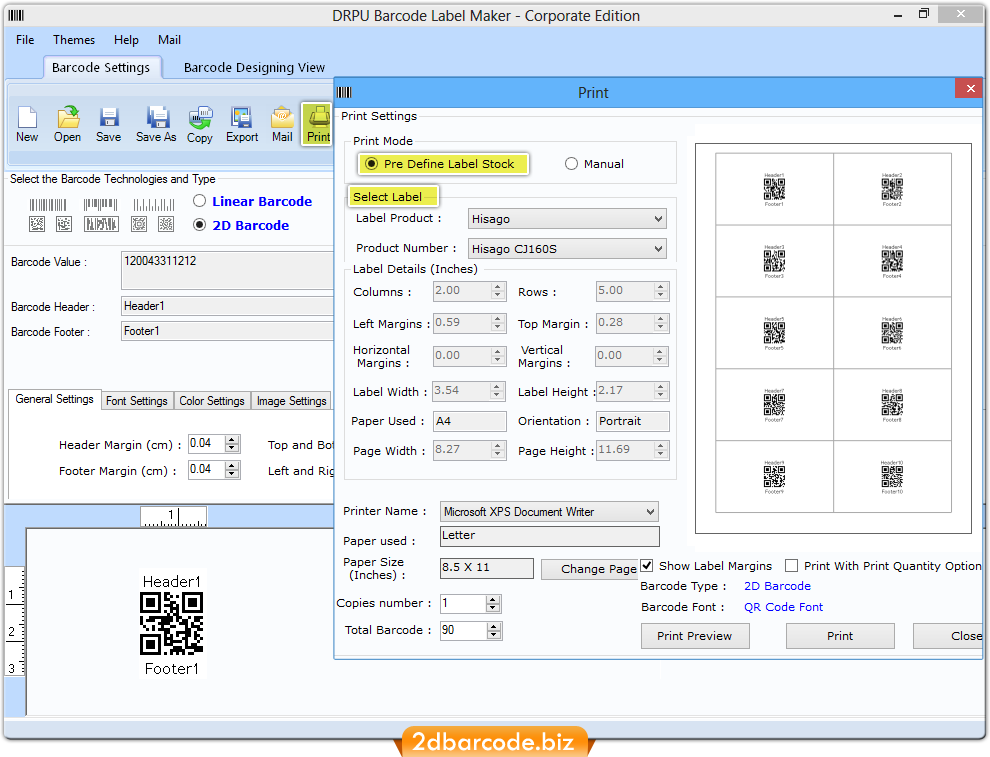The height and width of the screenshot is (757, 990).
Task: Click the QR code on design canvas
Action: 171,624
